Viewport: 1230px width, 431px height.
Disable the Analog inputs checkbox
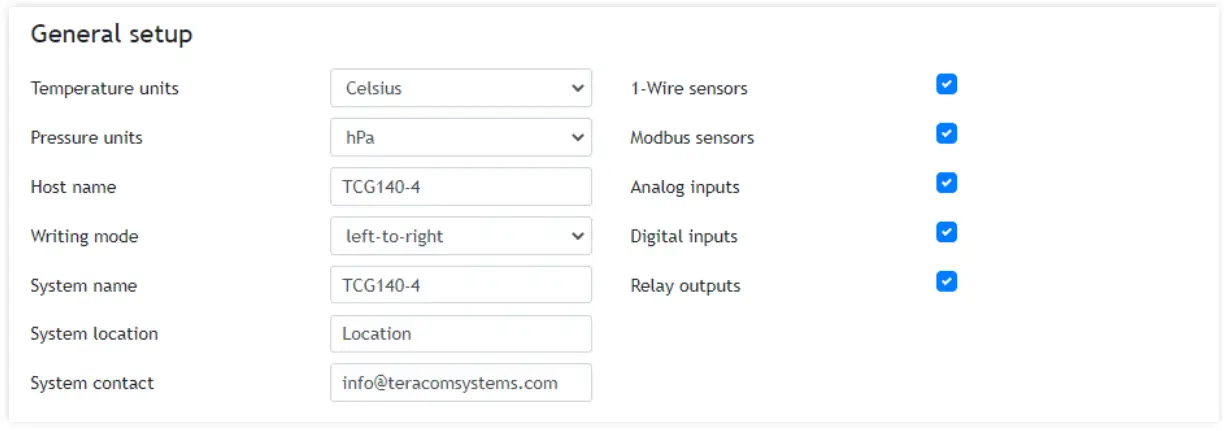coord(947,183)
